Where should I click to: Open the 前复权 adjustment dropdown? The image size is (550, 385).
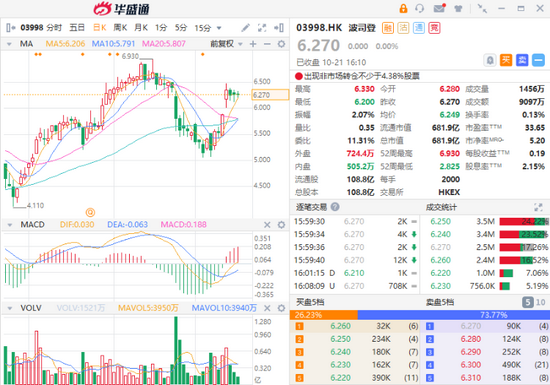coord(226,44)
